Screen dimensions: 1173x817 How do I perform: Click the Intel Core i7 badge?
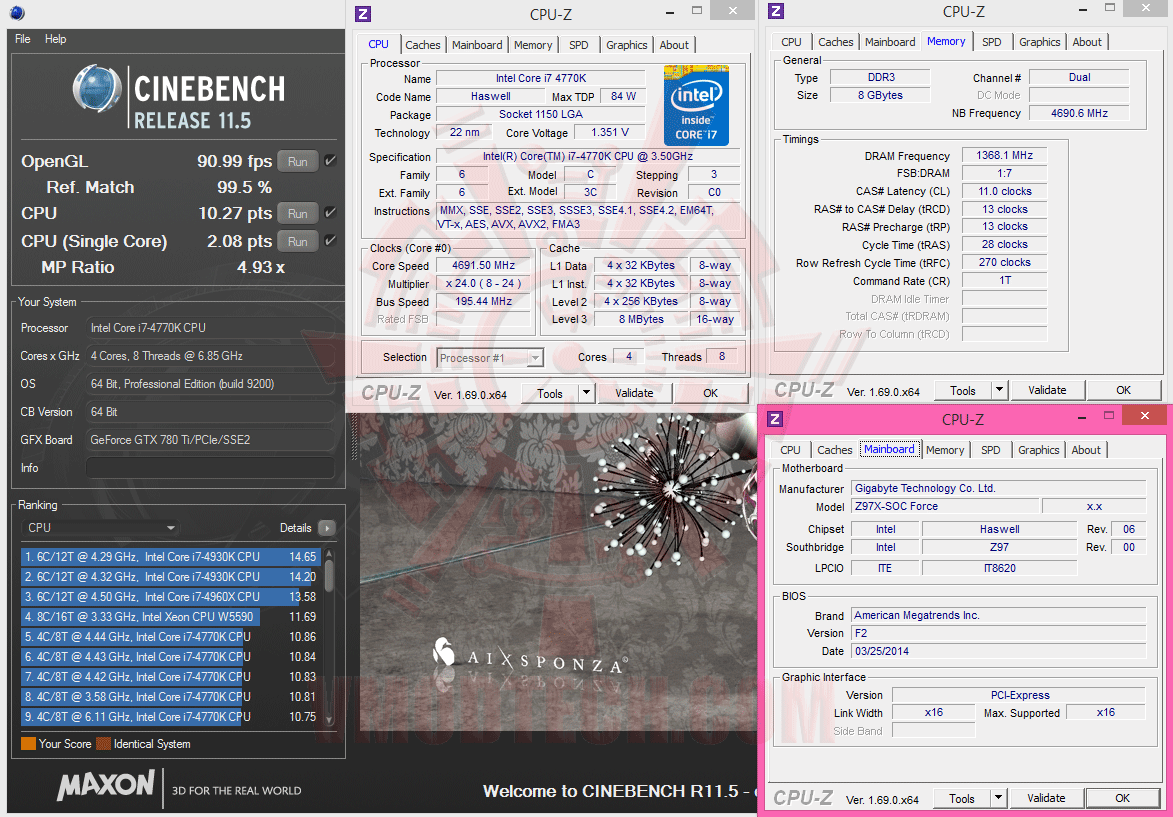pos(696,105)
